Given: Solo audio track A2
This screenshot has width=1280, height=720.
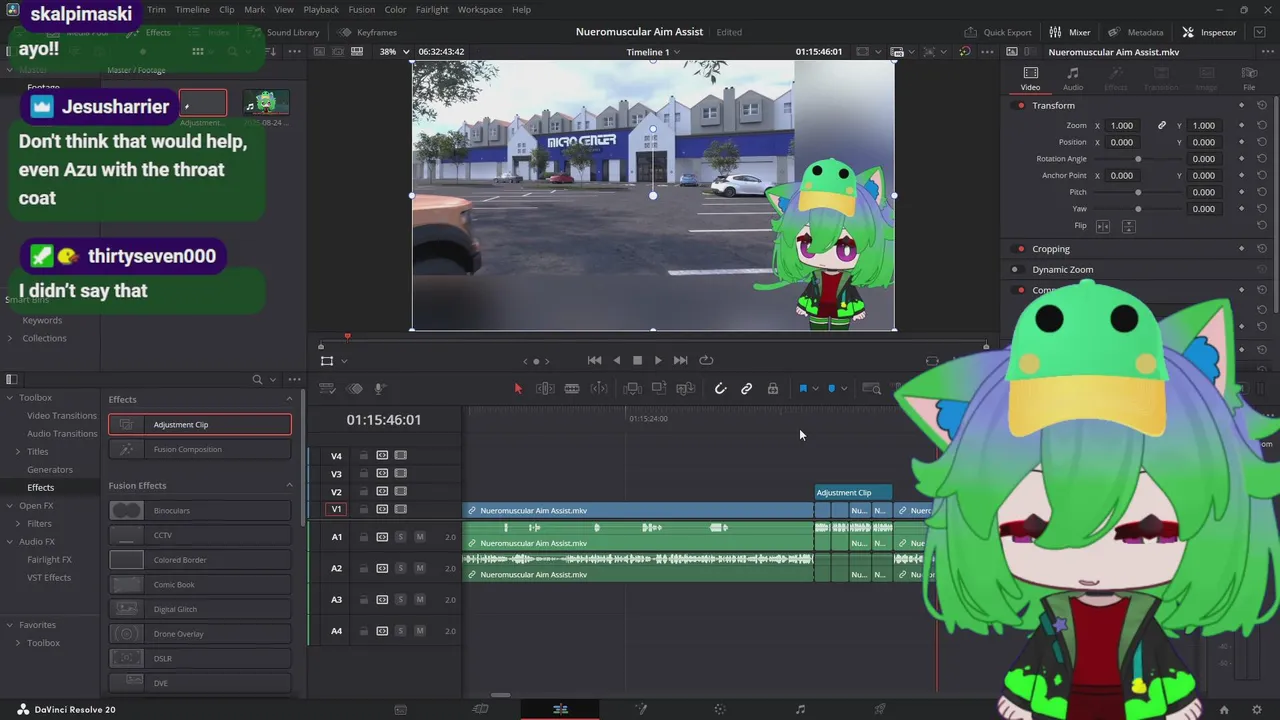Looking at the screenshot, I should pos(401,568).
